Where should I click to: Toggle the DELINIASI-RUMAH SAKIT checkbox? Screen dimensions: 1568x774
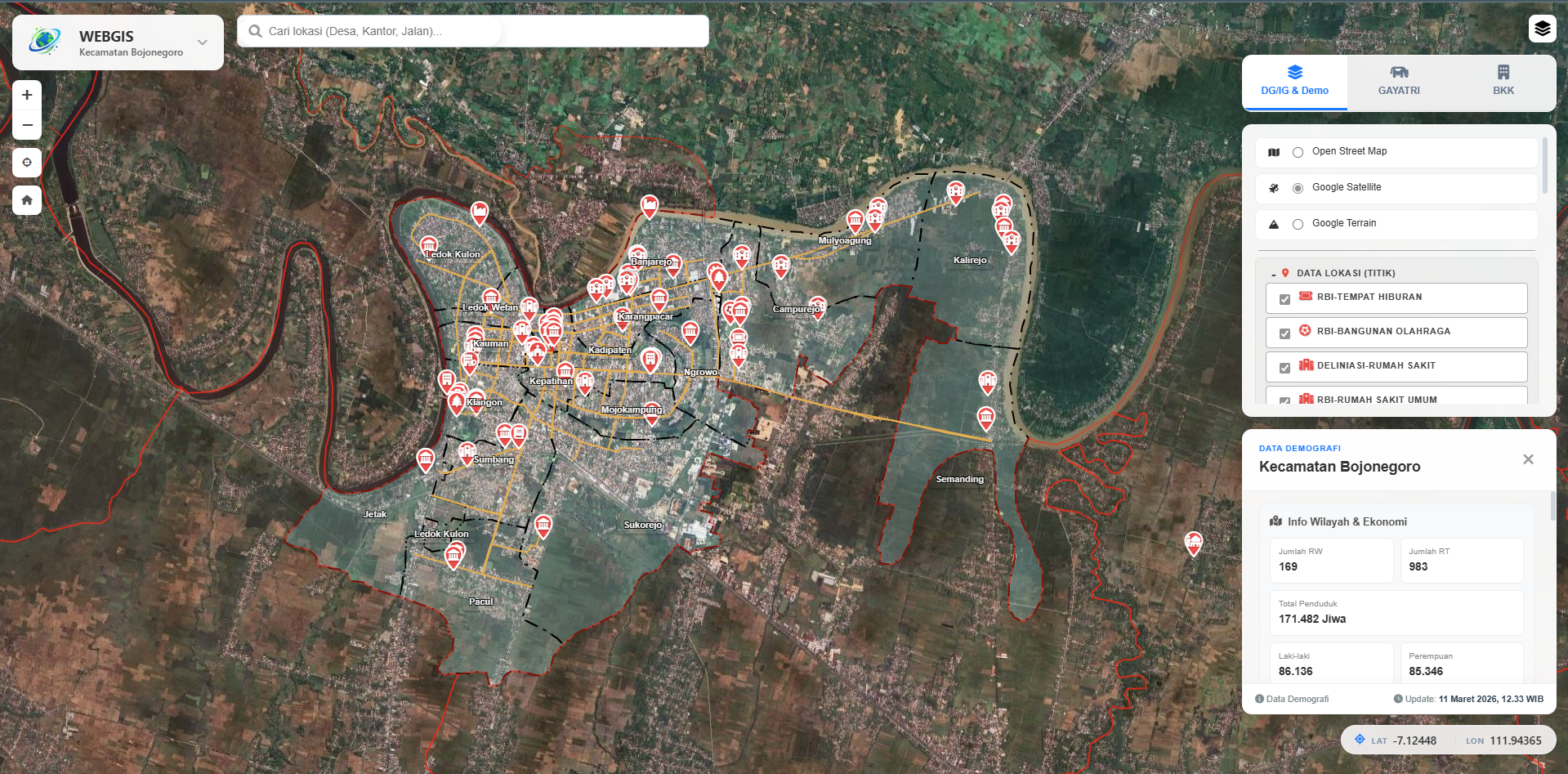[x=1283, y=366]
